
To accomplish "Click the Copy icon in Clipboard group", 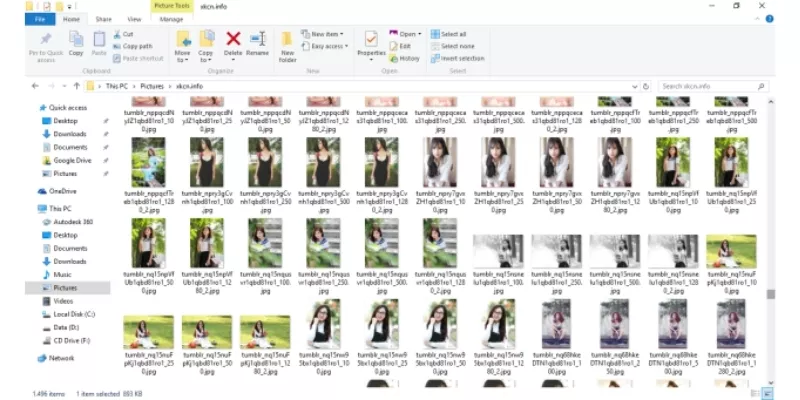I will coord(76,39).
